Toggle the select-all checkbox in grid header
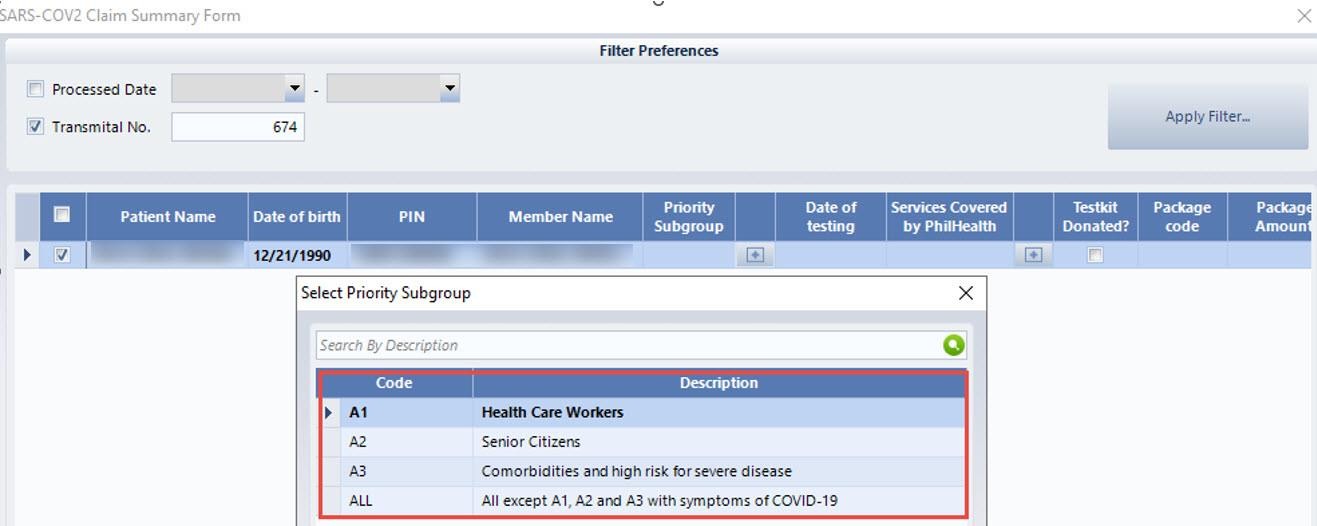The height and width of the screenshot is (526, 1317). (62, 214)
